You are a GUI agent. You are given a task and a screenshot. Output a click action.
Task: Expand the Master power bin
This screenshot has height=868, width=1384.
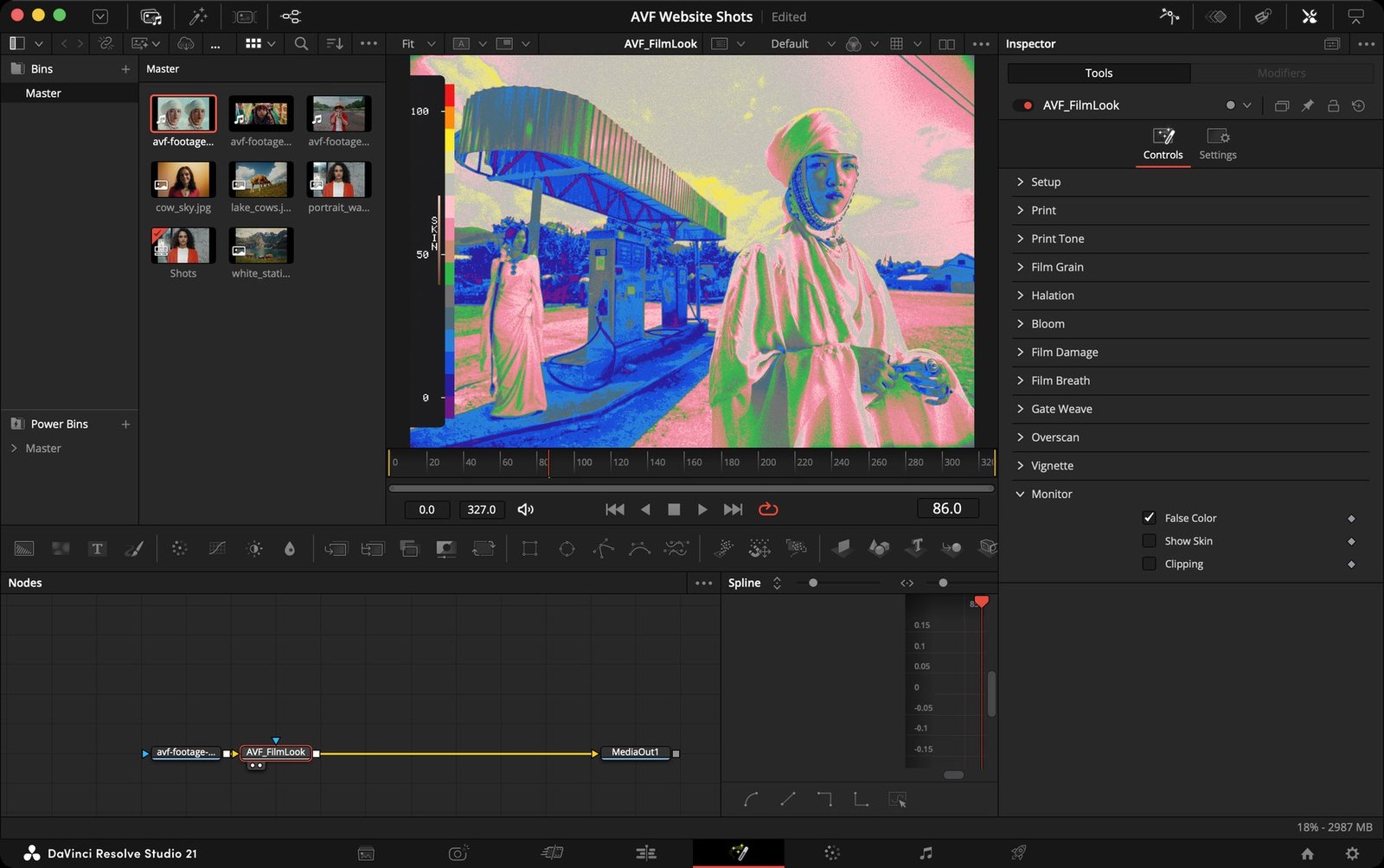14,448
